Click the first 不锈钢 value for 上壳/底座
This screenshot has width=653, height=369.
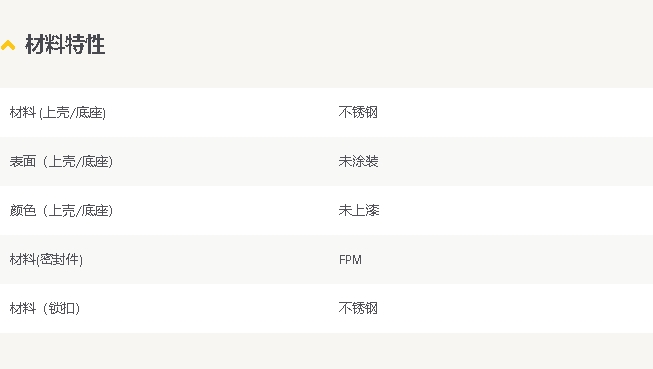click(358, 112)
